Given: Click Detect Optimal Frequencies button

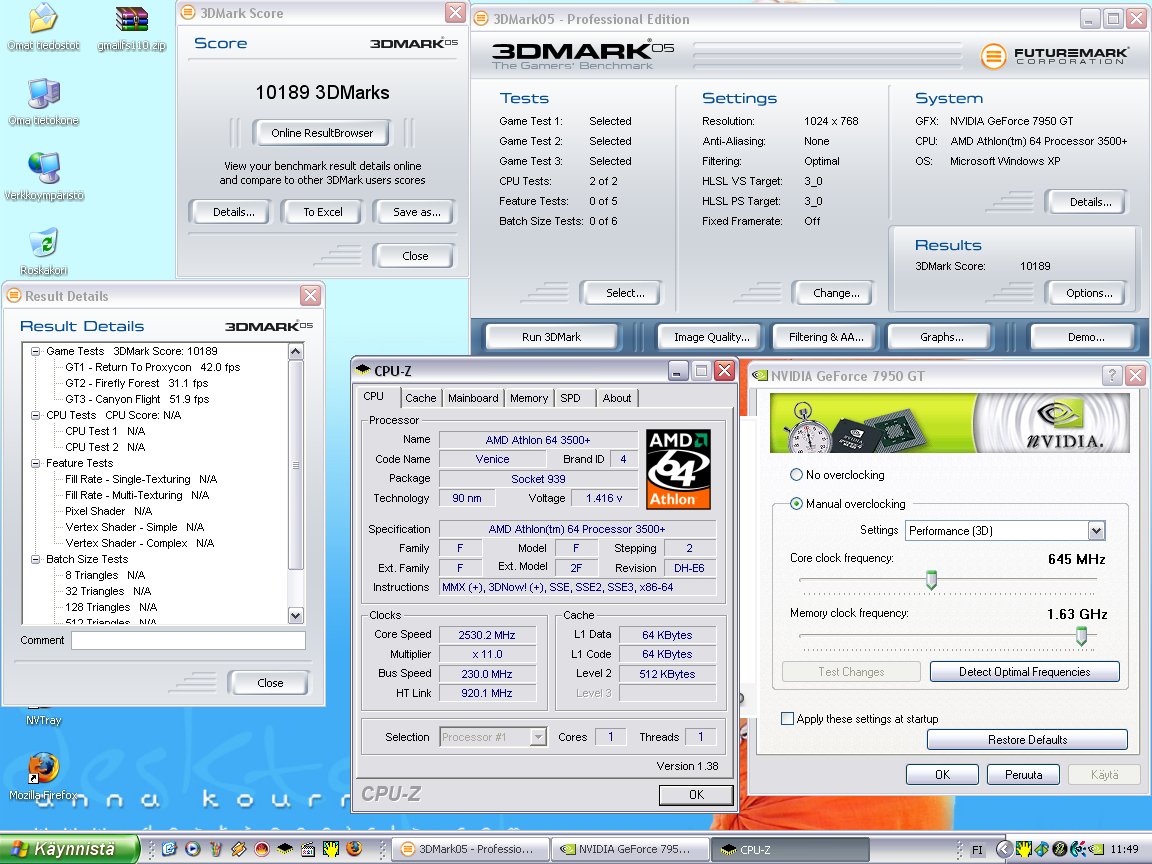Looking at the screenshot, I should pyautogui.click(x=1024, y=672).
